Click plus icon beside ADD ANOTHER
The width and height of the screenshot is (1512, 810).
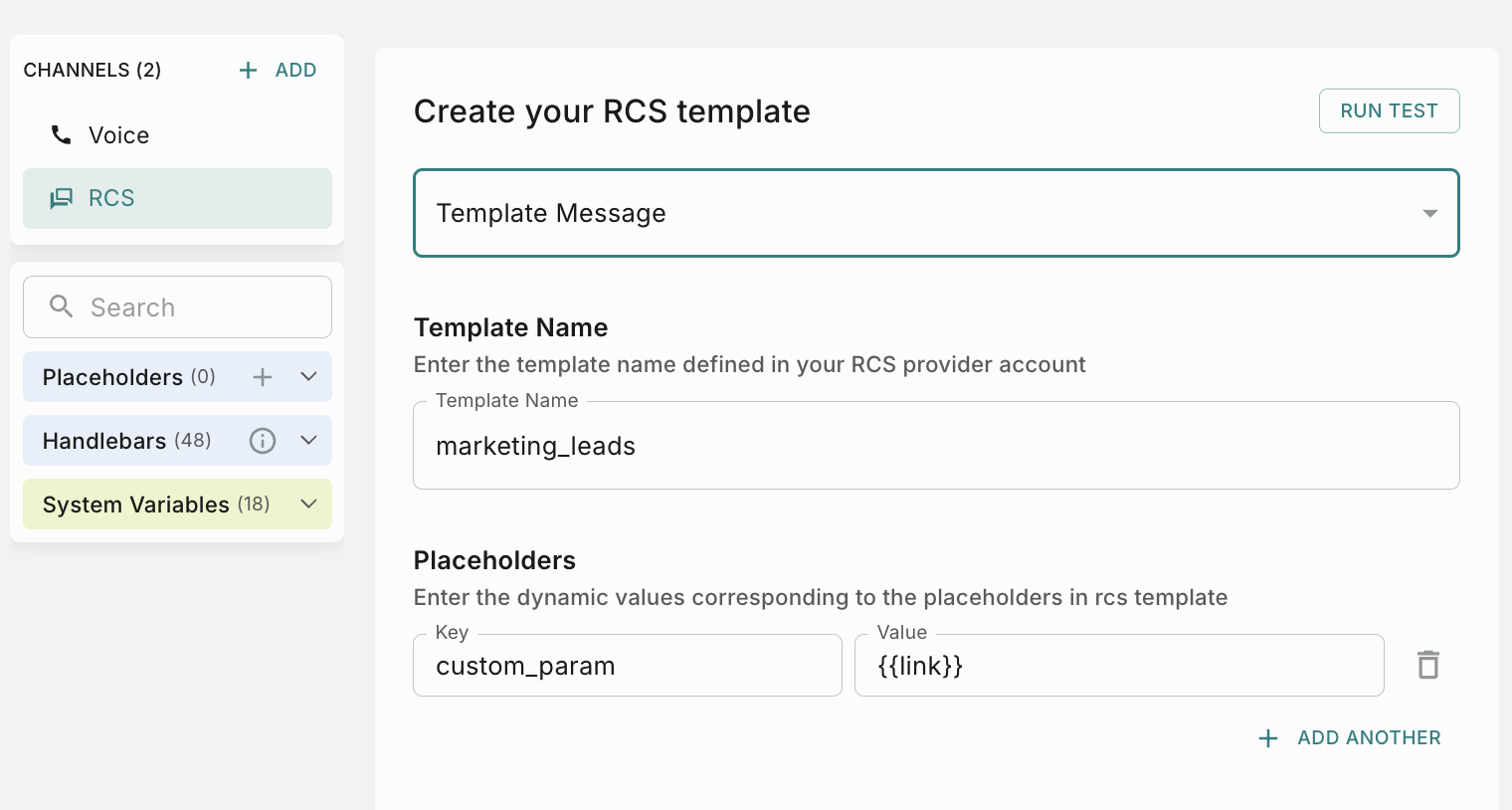1268,738
